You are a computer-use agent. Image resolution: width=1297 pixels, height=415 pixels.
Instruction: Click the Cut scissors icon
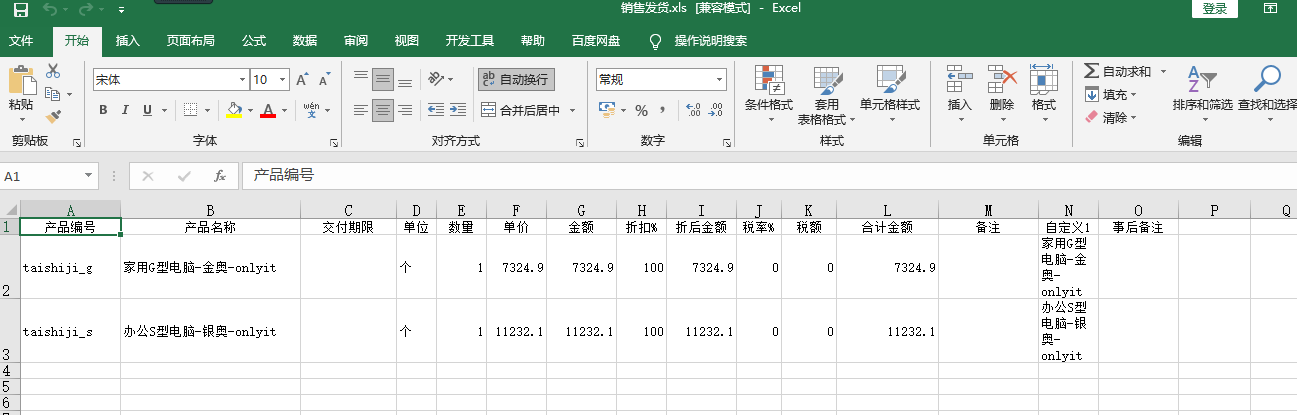[53, 71]
